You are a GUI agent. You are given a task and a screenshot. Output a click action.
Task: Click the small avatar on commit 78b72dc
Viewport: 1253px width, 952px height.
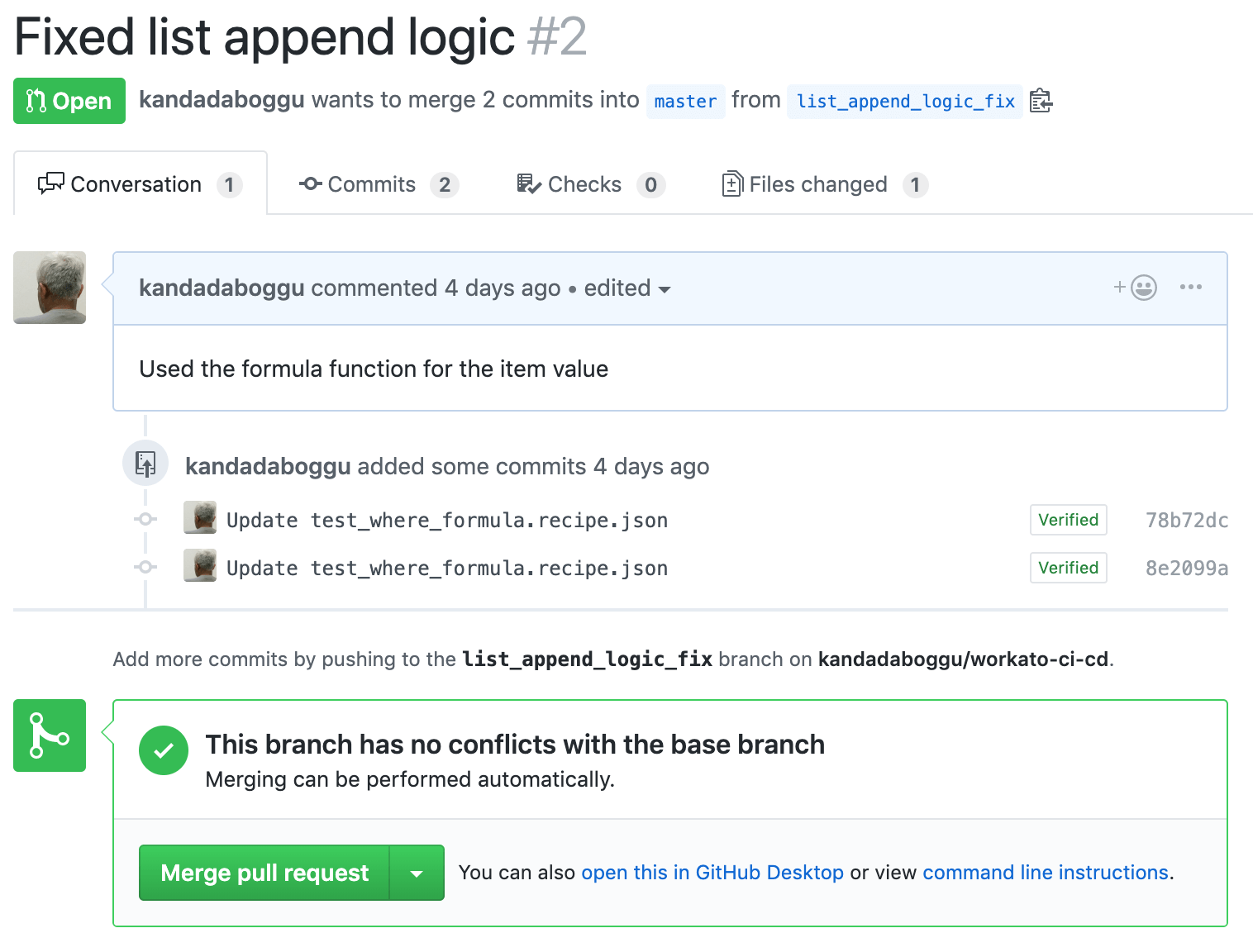click(x=200, y=518)
